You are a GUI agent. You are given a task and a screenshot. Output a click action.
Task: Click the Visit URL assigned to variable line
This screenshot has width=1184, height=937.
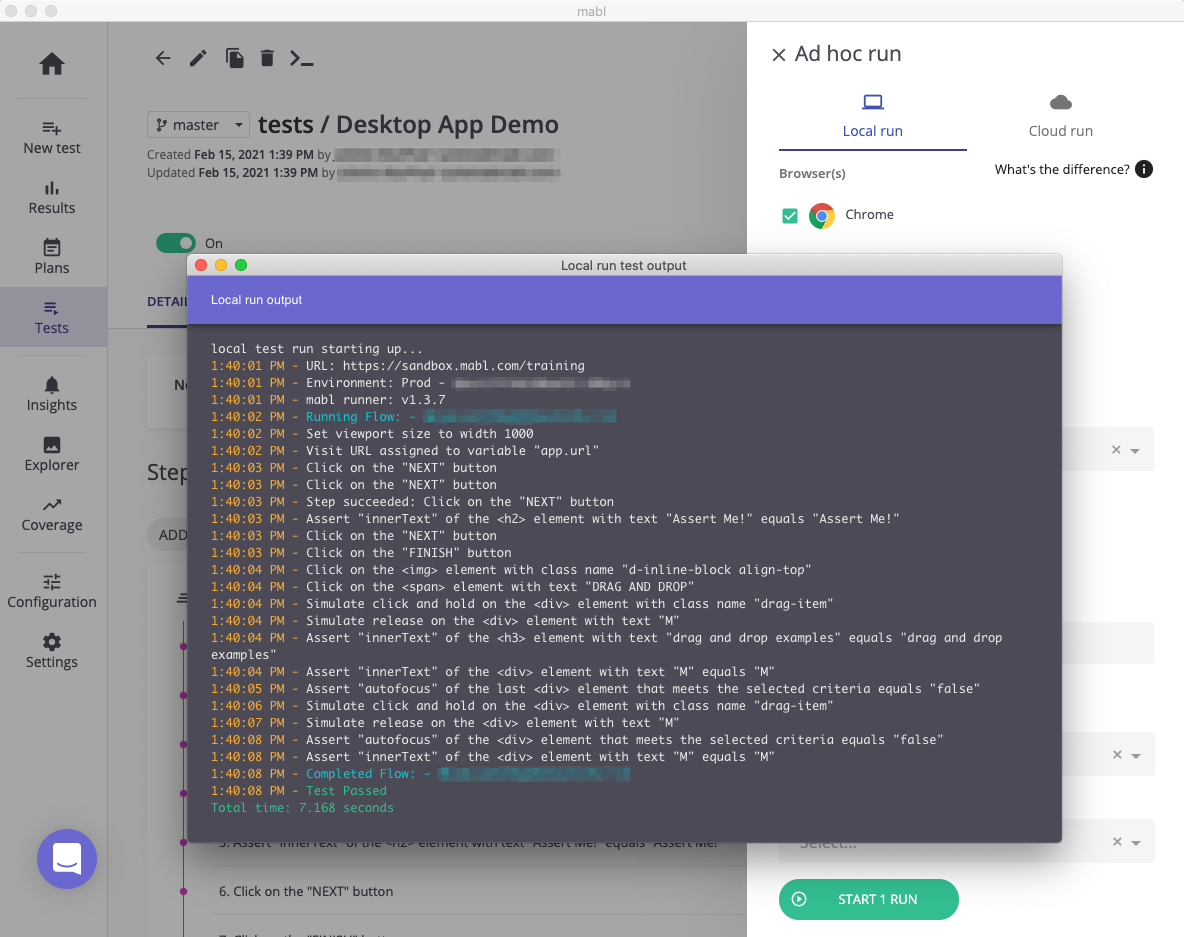(x=405, y=451)
